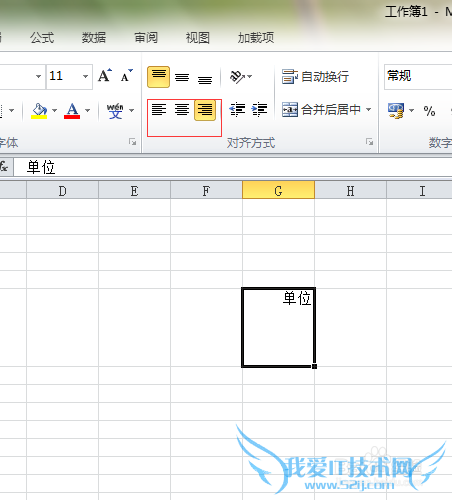452x500 pixels.
Task: Toggle Top Align vertical alignment
Action: pos(159,77)
